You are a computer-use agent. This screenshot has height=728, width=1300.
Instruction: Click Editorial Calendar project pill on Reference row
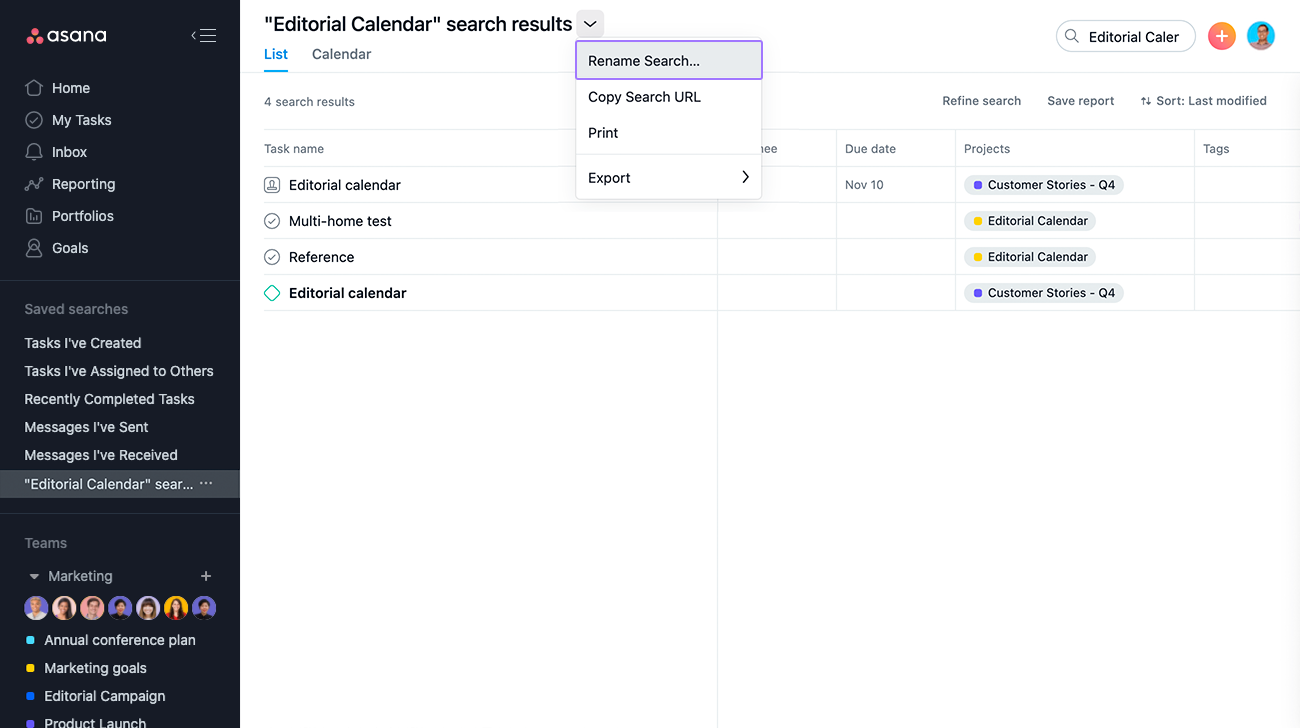click(x=1029, y=257)
